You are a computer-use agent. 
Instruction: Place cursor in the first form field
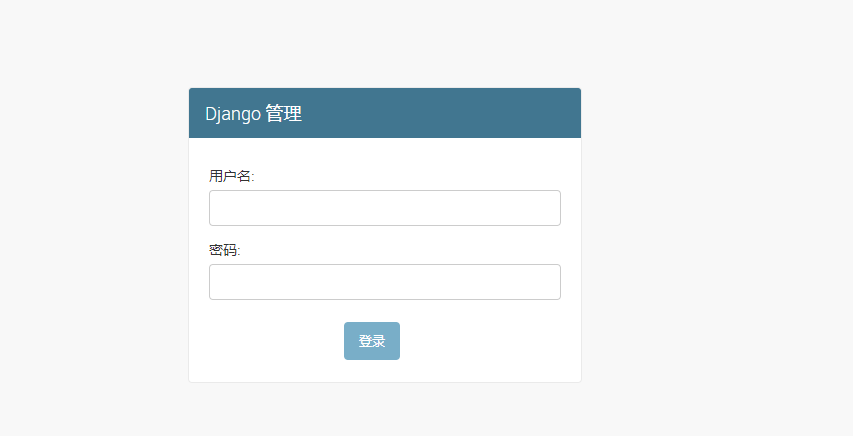(385, 208)
